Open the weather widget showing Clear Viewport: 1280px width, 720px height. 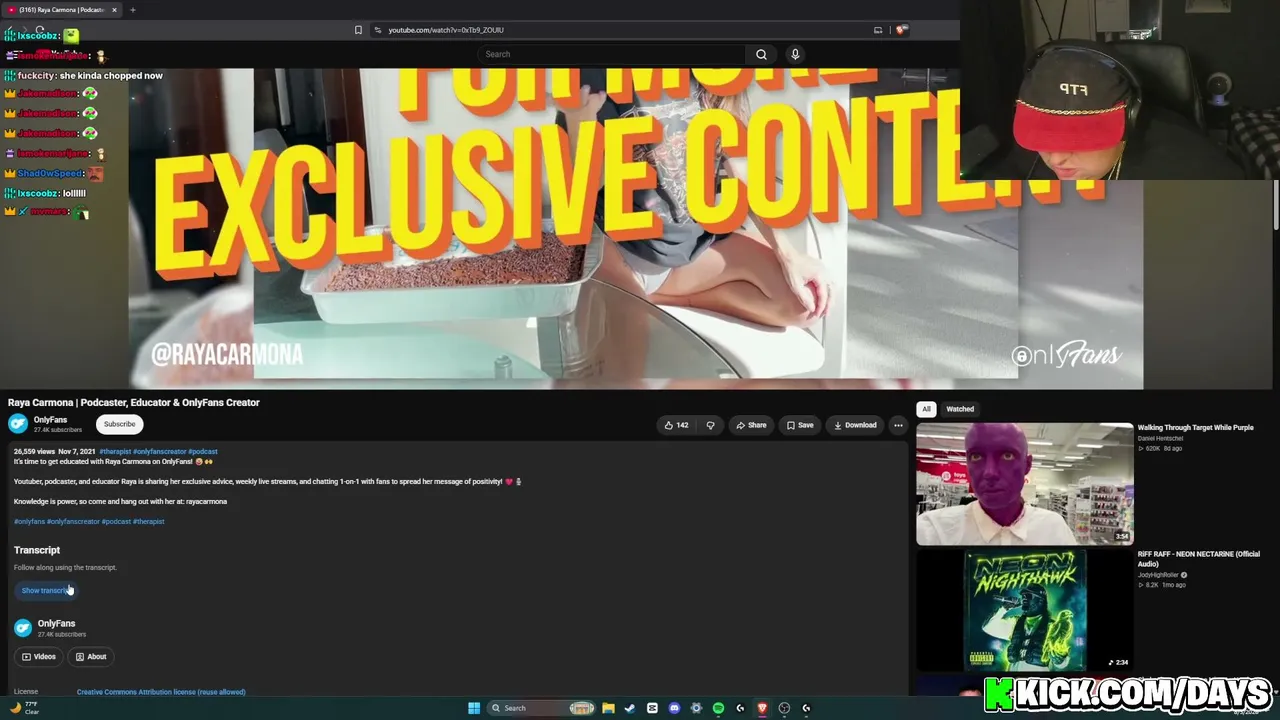click(x=24, y=708)
